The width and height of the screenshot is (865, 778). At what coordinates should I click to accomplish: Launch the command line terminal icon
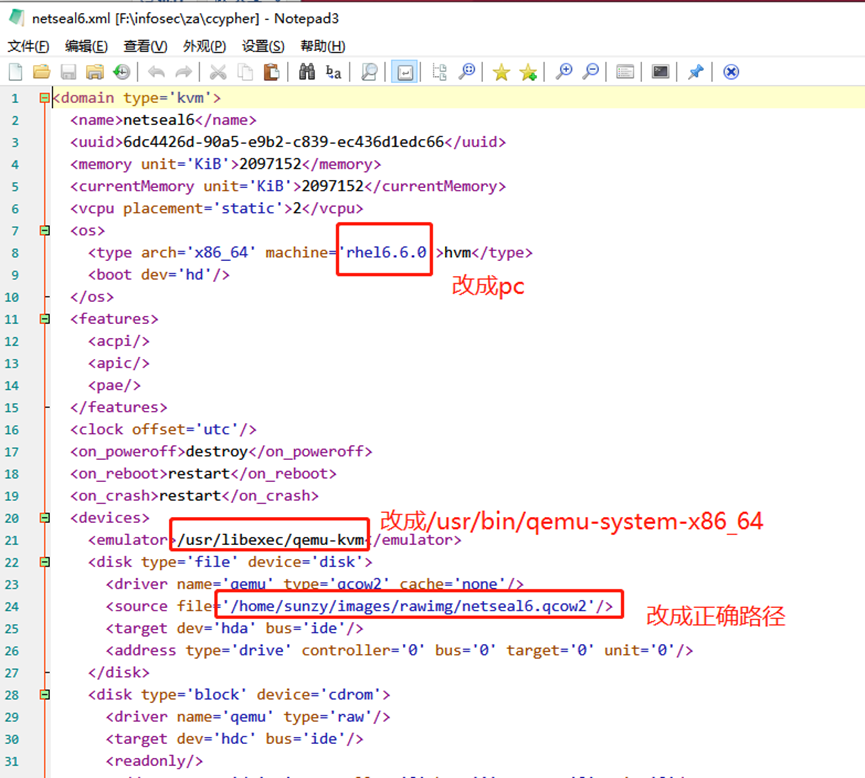click(x=660, y=72)
